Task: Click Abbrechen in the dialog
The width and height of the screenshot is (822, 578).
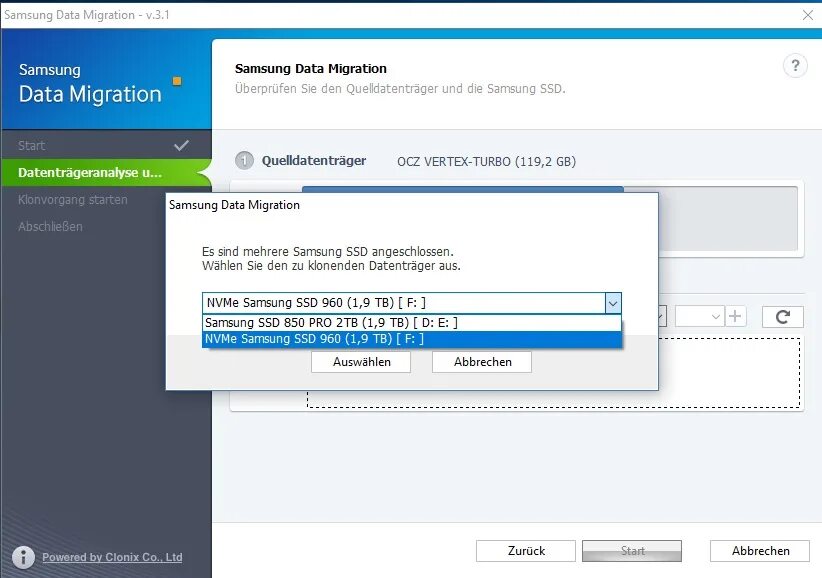Action: click(x=482, y=362)
